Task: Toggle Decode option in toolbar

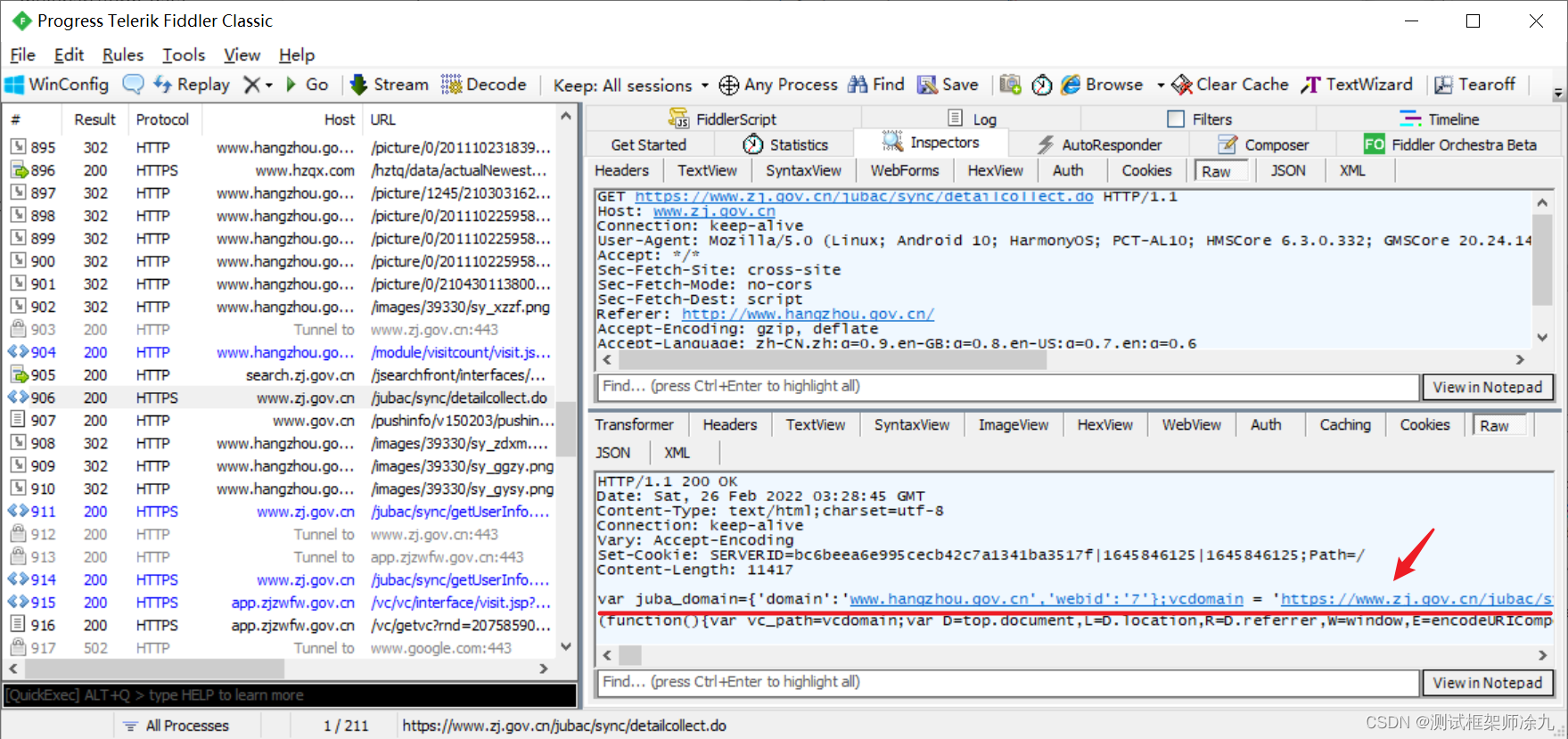Action: 484,85
